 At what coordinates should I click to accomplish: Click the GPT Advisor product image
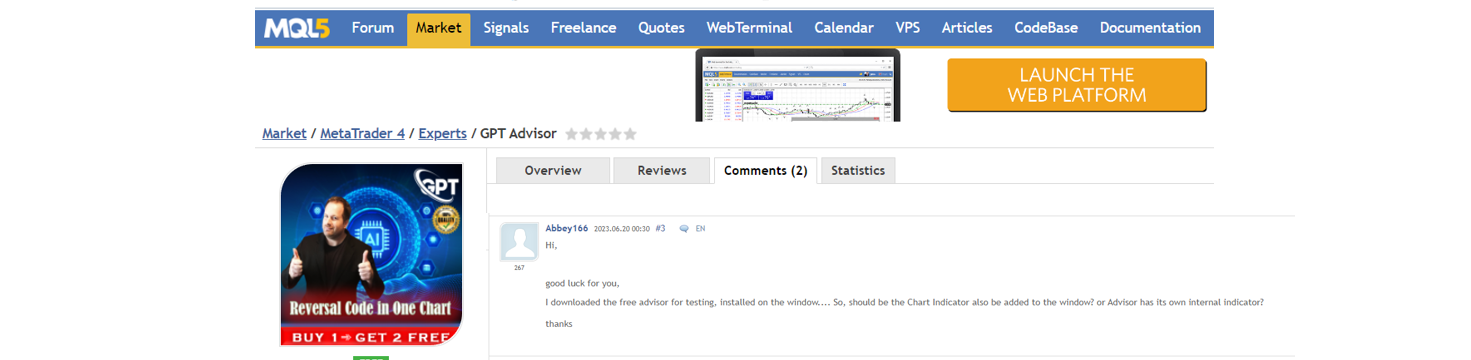tap(372, 255)
